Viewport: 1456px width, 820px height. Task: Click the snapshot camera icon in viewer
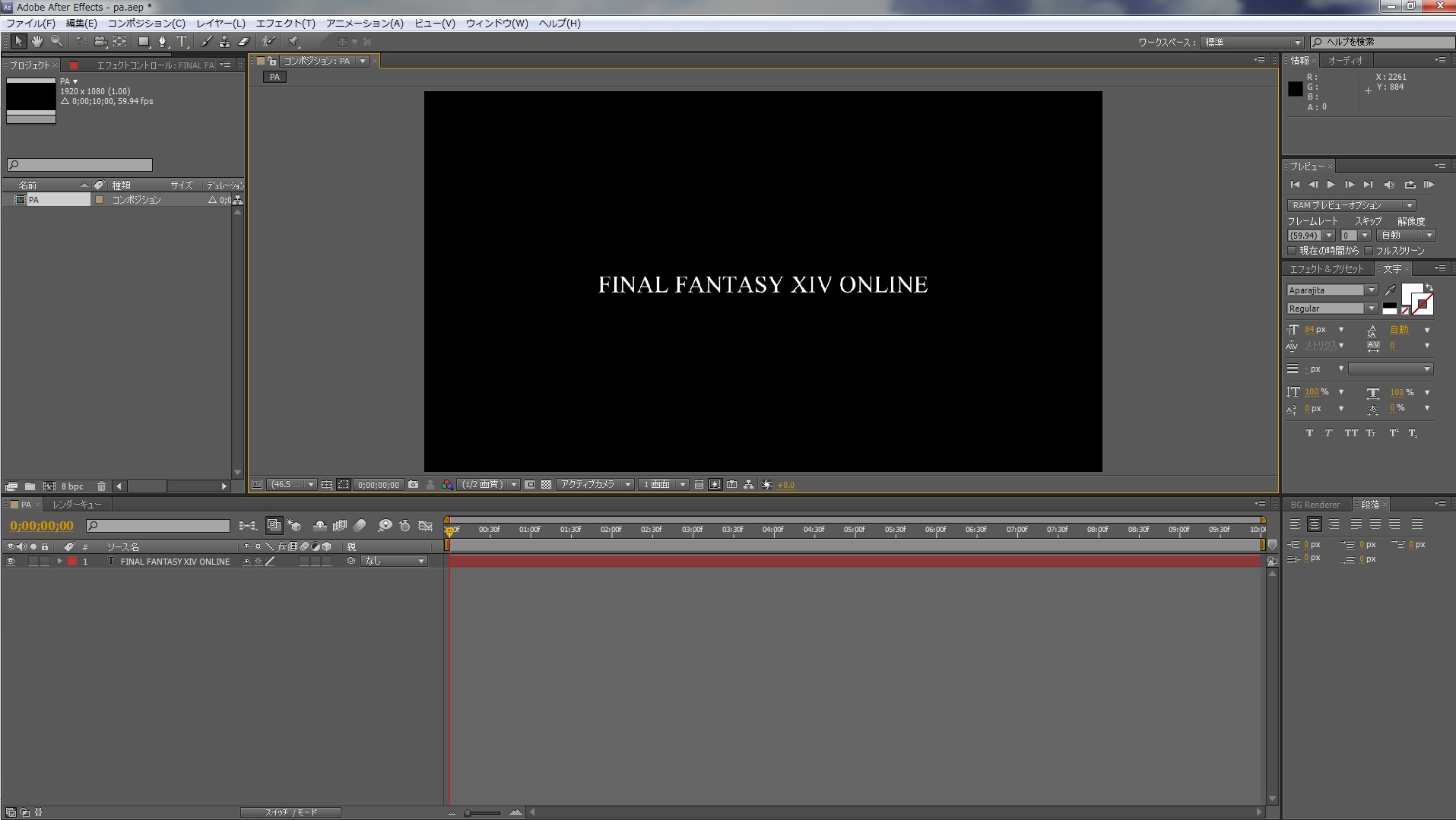point(414,485)
